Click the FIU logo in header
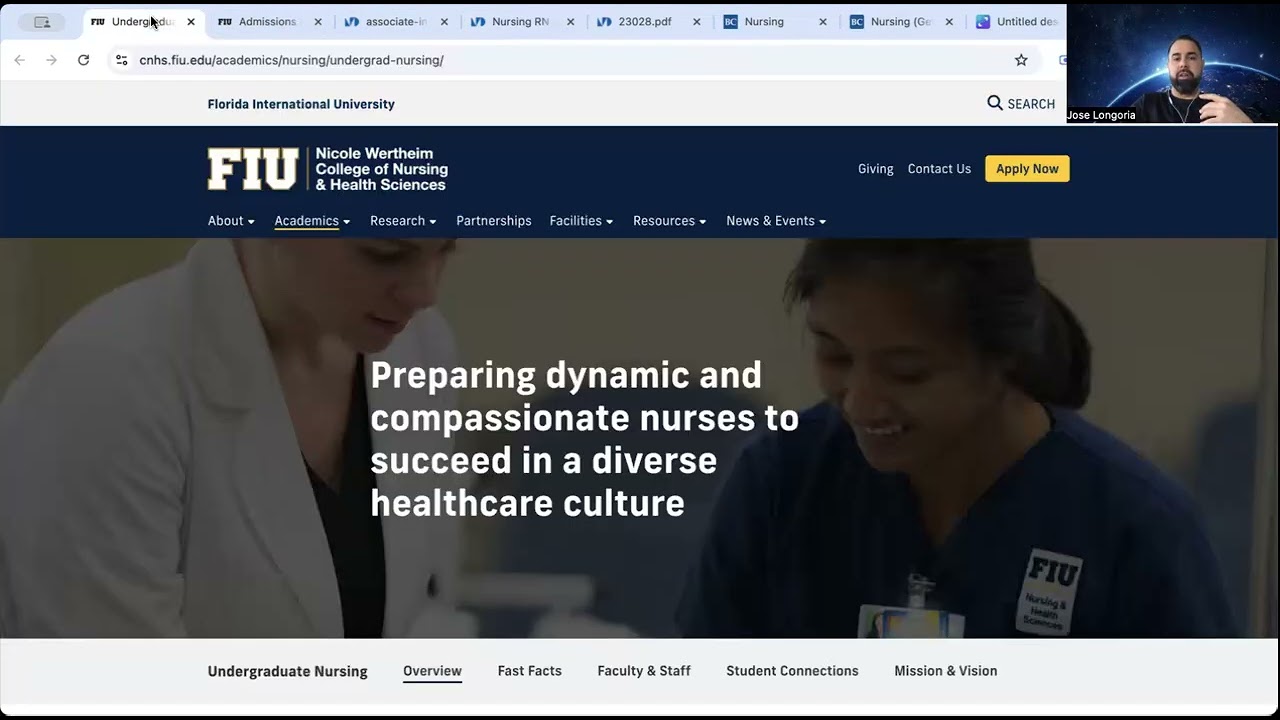The width and height of the screenshot is (1280, 720). [x=253, y=169]
